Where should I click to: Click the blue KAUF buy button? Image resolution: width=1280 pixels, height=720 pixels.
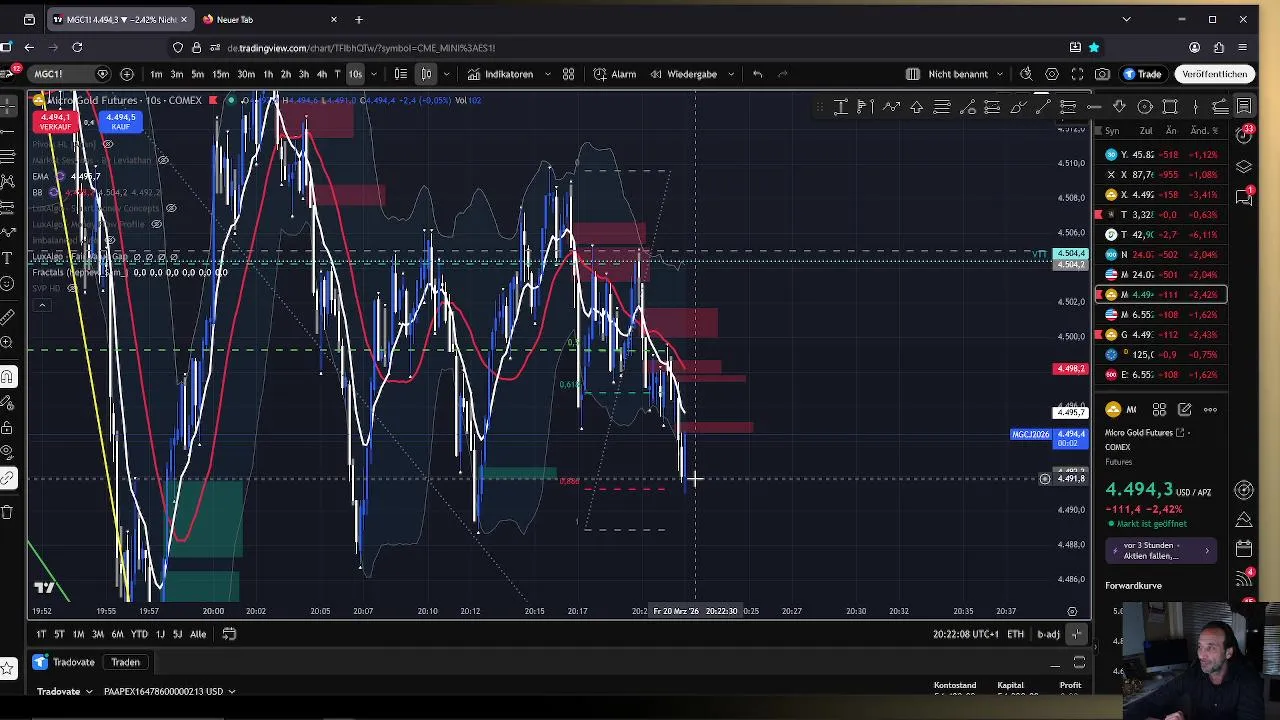pos(121,122)
